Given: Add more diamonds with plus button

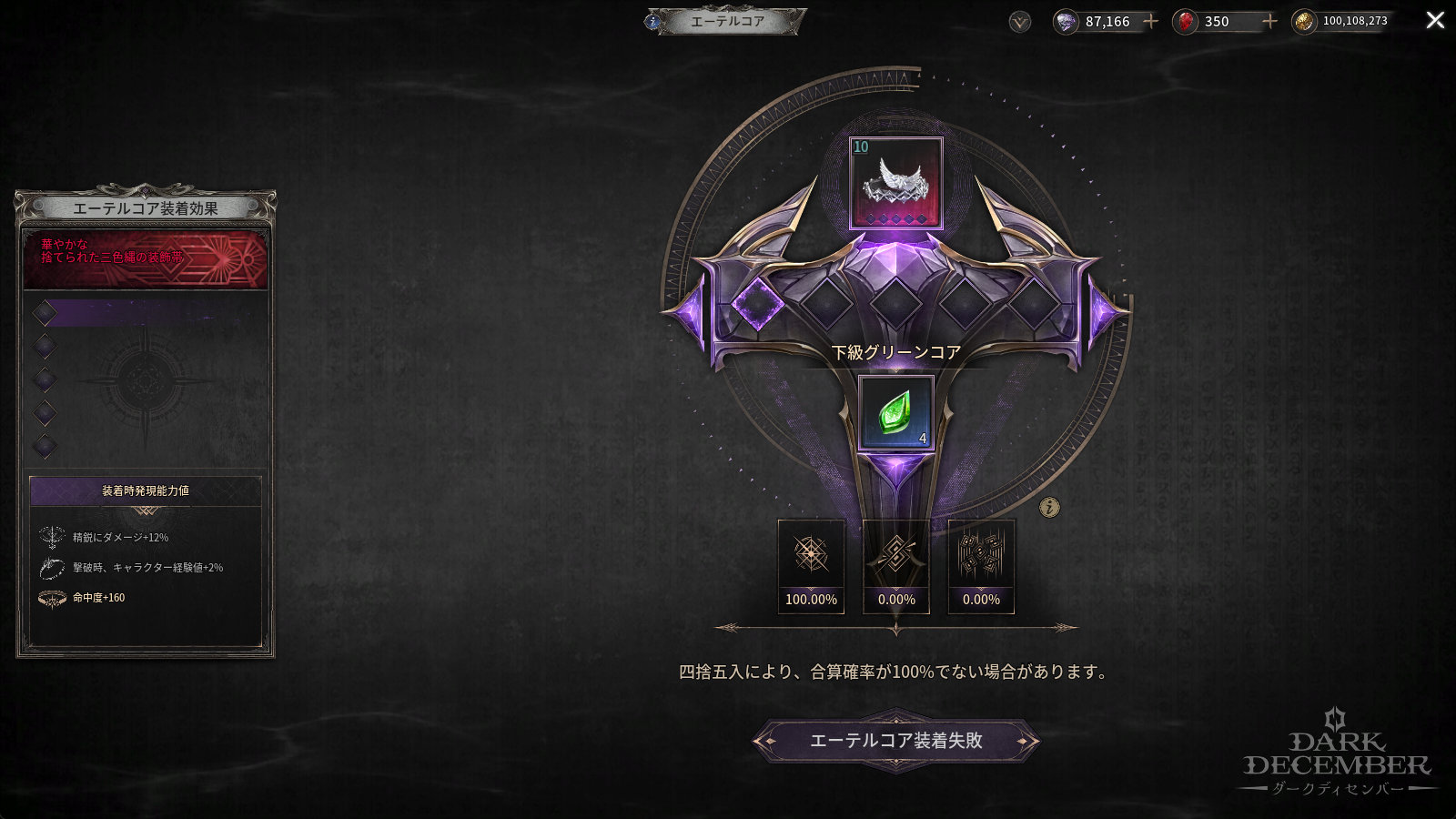Looking at the screenshot, I should click(x=1151, y=21).
